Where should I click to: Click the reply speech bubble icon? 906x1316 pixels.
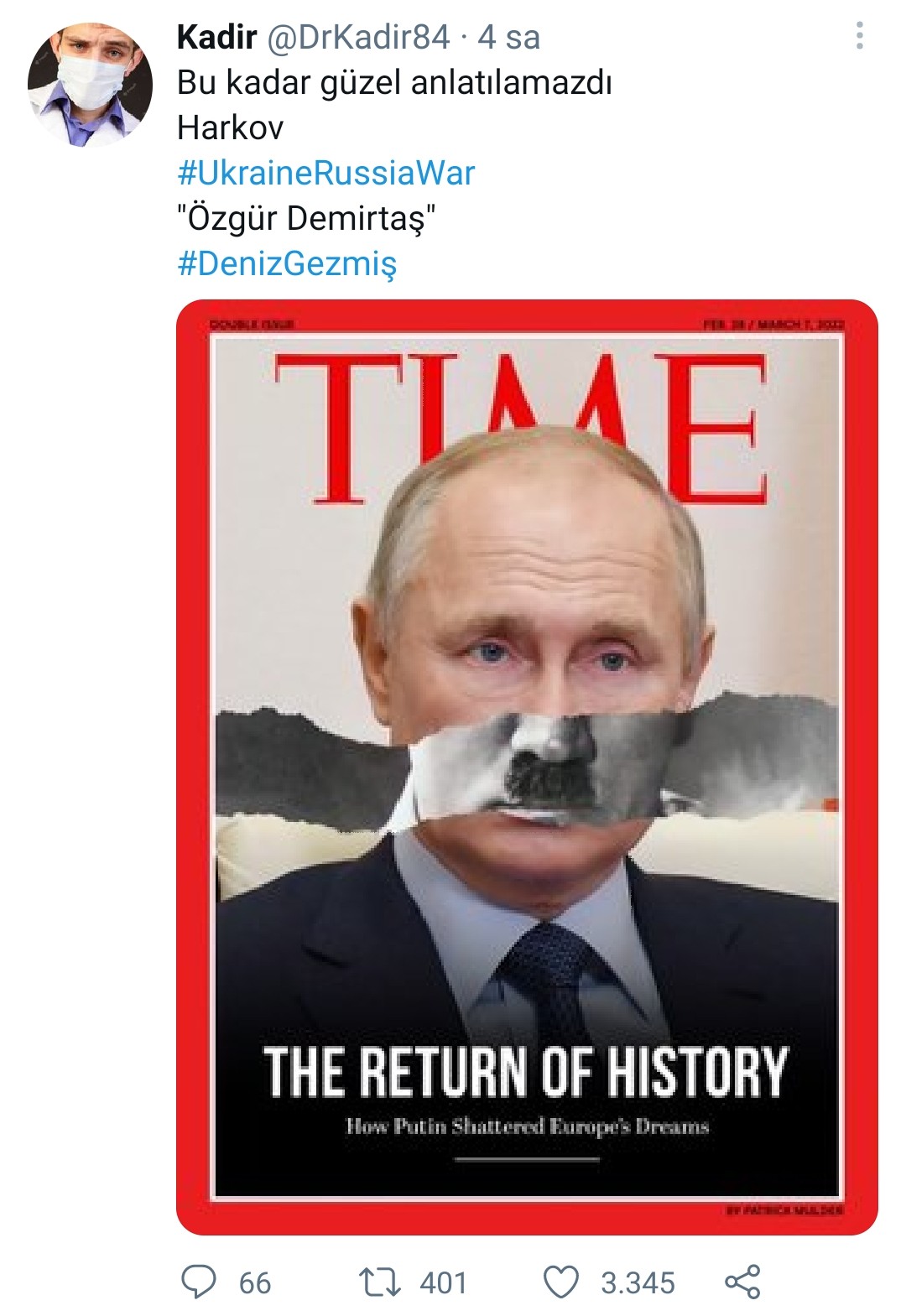coord(199,1282)
